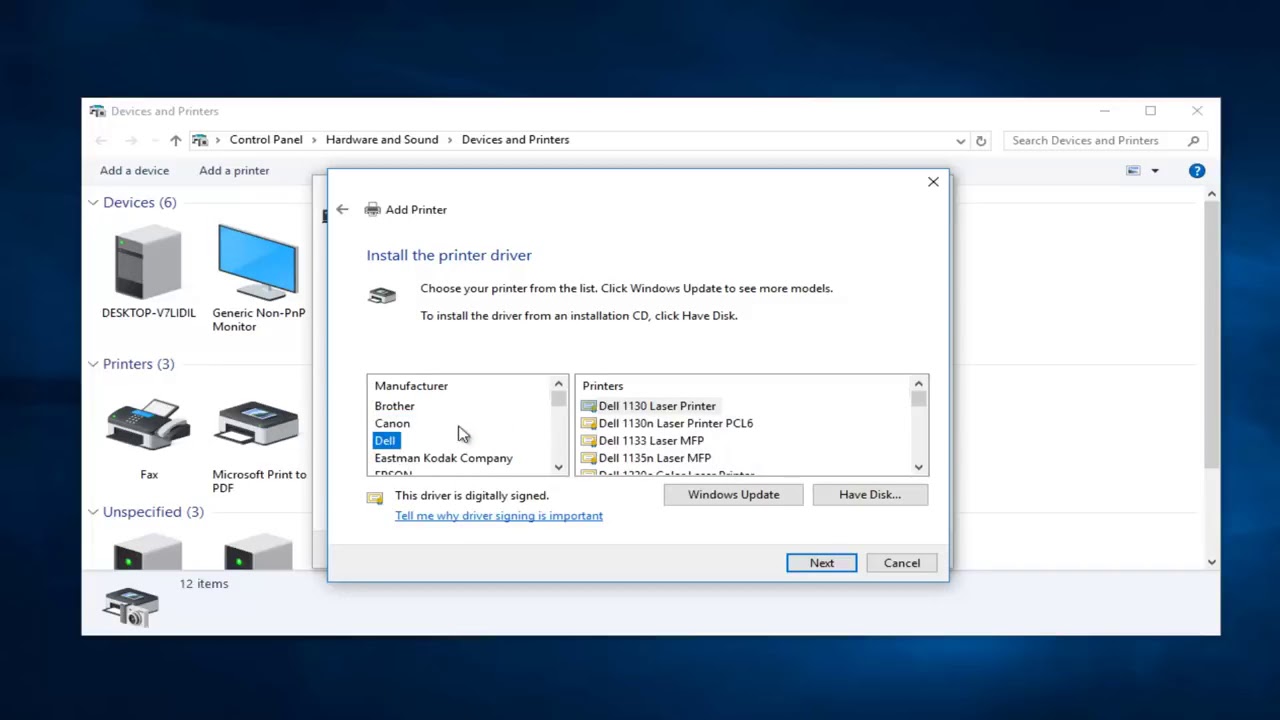Select Eastman Kodak Company manufacturer
The height and width of the screenshot is (720, 1280).
[443, 458]
